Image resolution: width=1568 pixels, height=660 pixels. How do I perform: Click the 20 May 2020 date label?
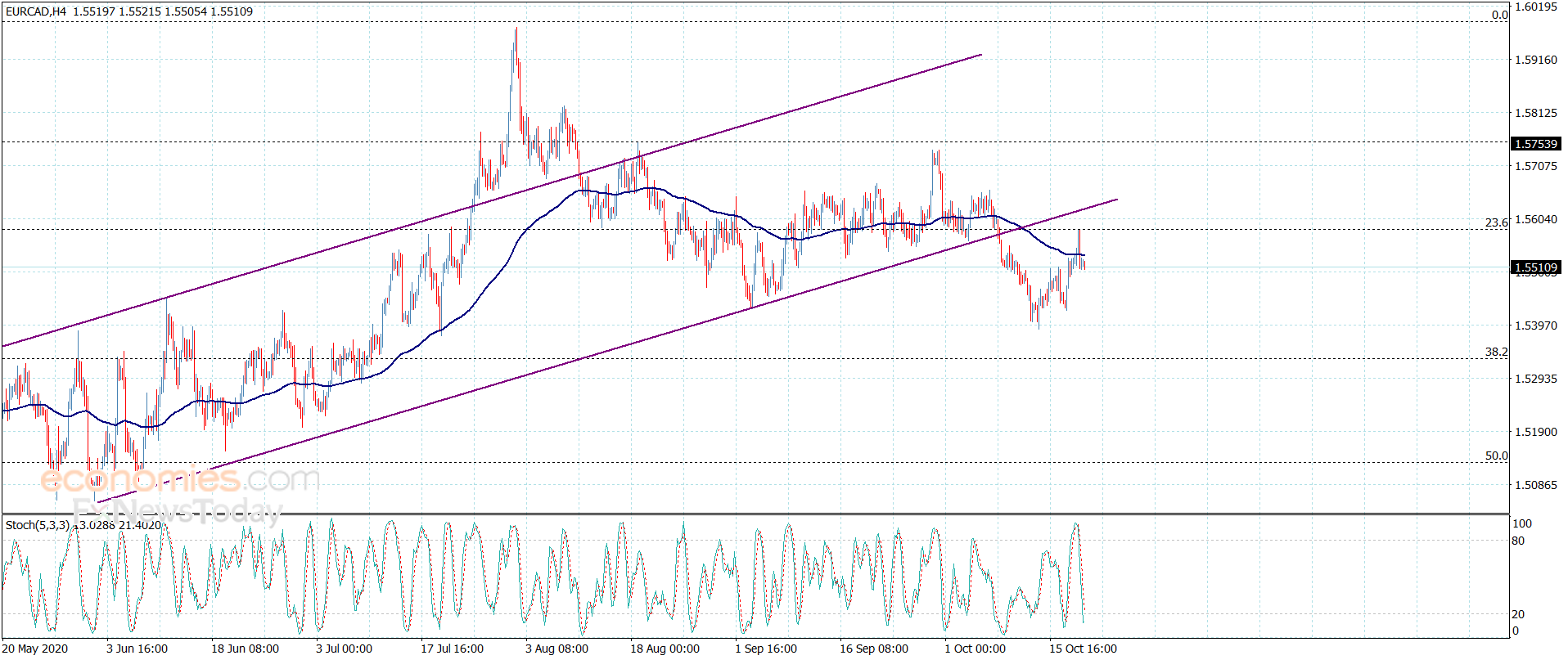click(x=35, y=649)
